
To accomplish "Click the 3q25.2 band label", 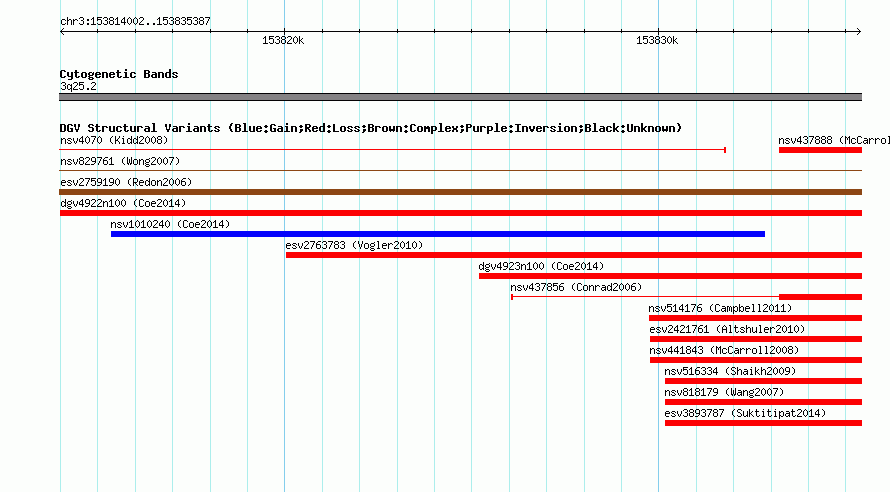I will pos(78,86).
